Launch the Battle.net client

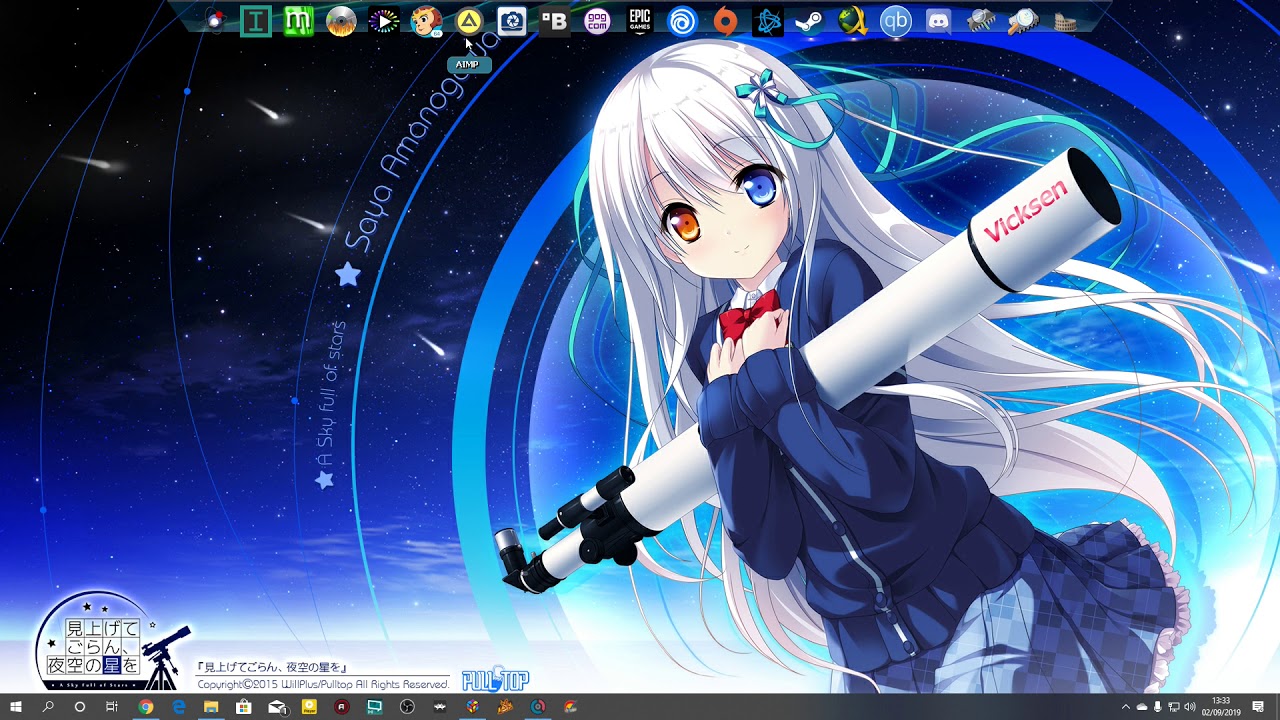pyautogui.click(x=768, y=20)
